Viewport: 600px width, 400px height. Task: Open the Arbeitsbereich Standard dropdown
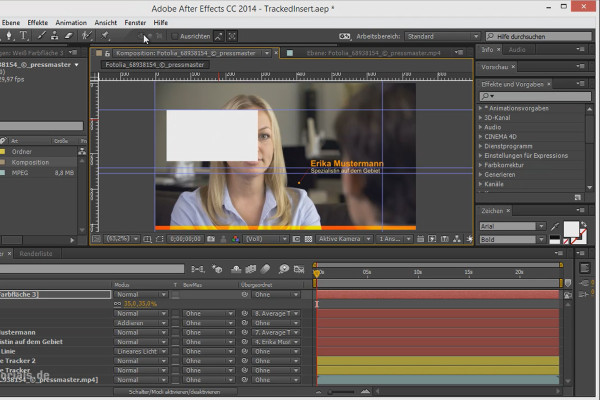(442, 36)
